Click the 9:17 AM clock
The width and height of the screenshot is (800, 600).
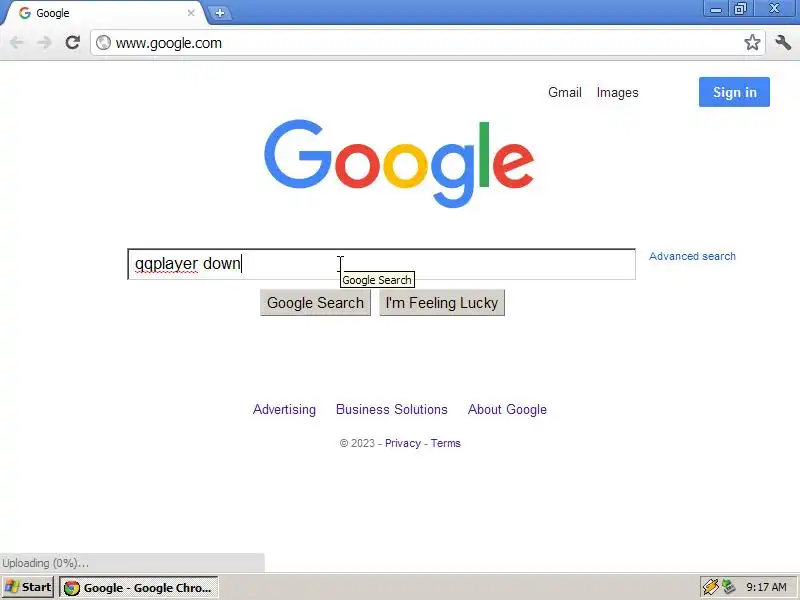pos(766,587)
